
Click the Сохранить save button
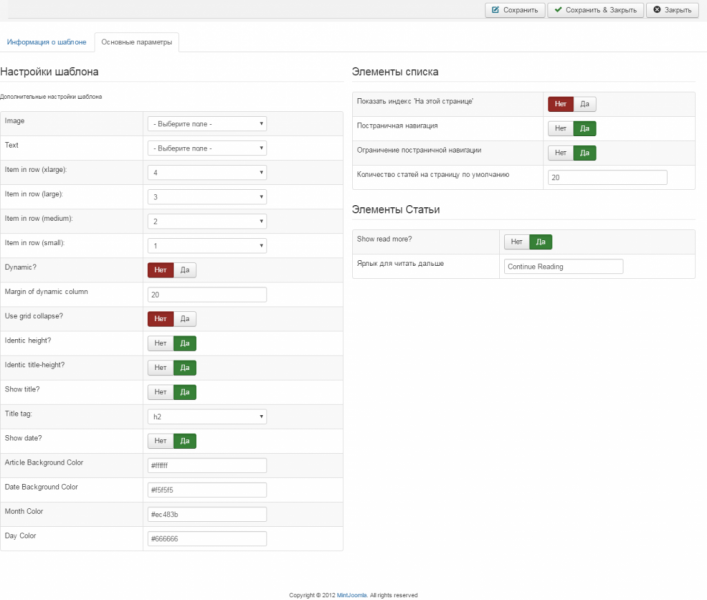click(514, 10)
